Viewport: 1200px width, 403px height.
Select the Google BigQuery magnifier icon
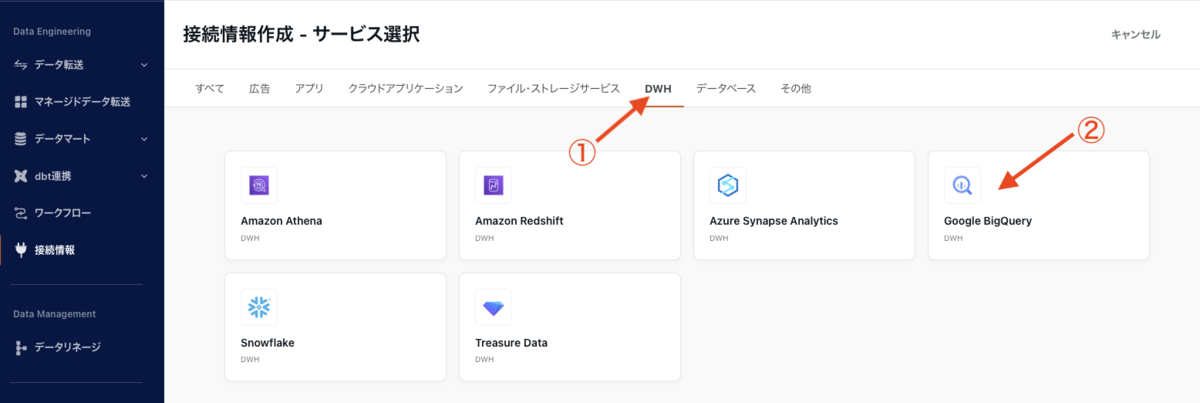tap(962, 185)
